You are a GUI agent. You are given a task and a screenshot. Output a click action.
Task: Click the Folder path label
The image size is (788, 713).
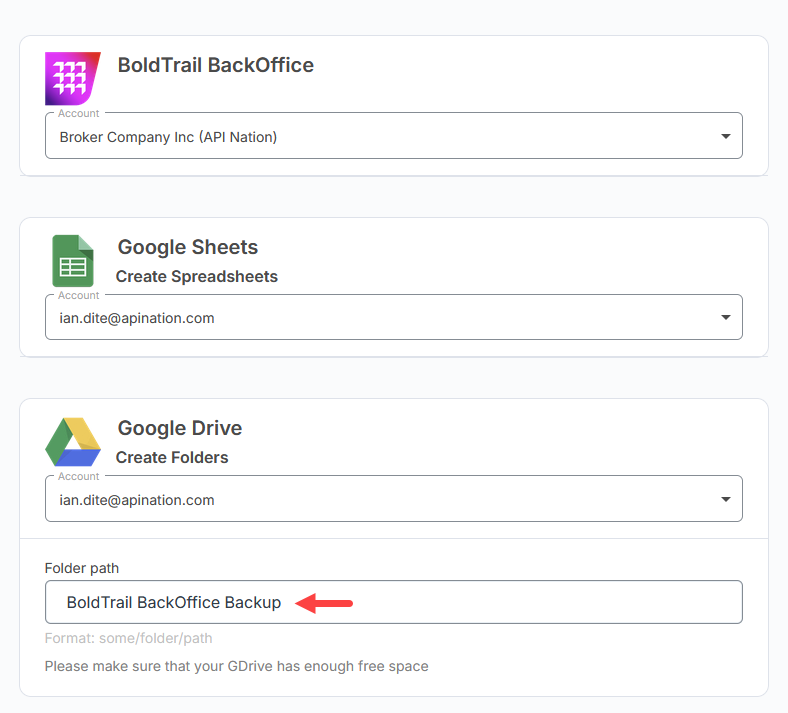click(x=82, y=568)
